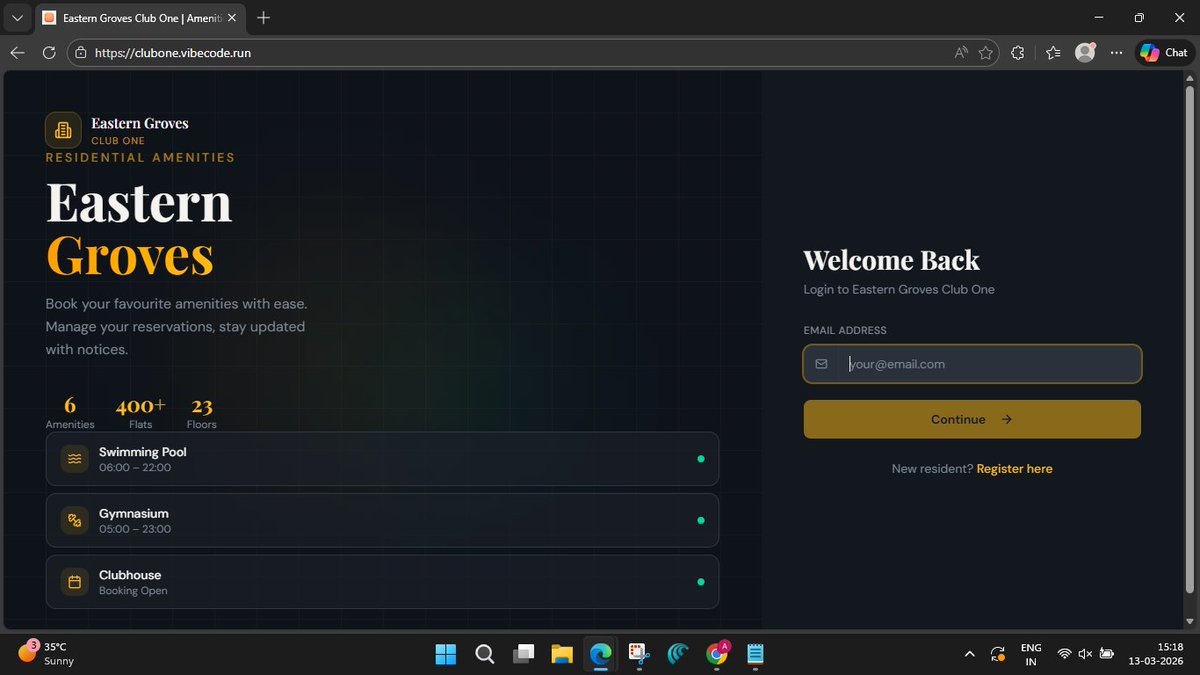
Task: Focus the email address input field
Action: pyautogui.click(x=972, y=364)
